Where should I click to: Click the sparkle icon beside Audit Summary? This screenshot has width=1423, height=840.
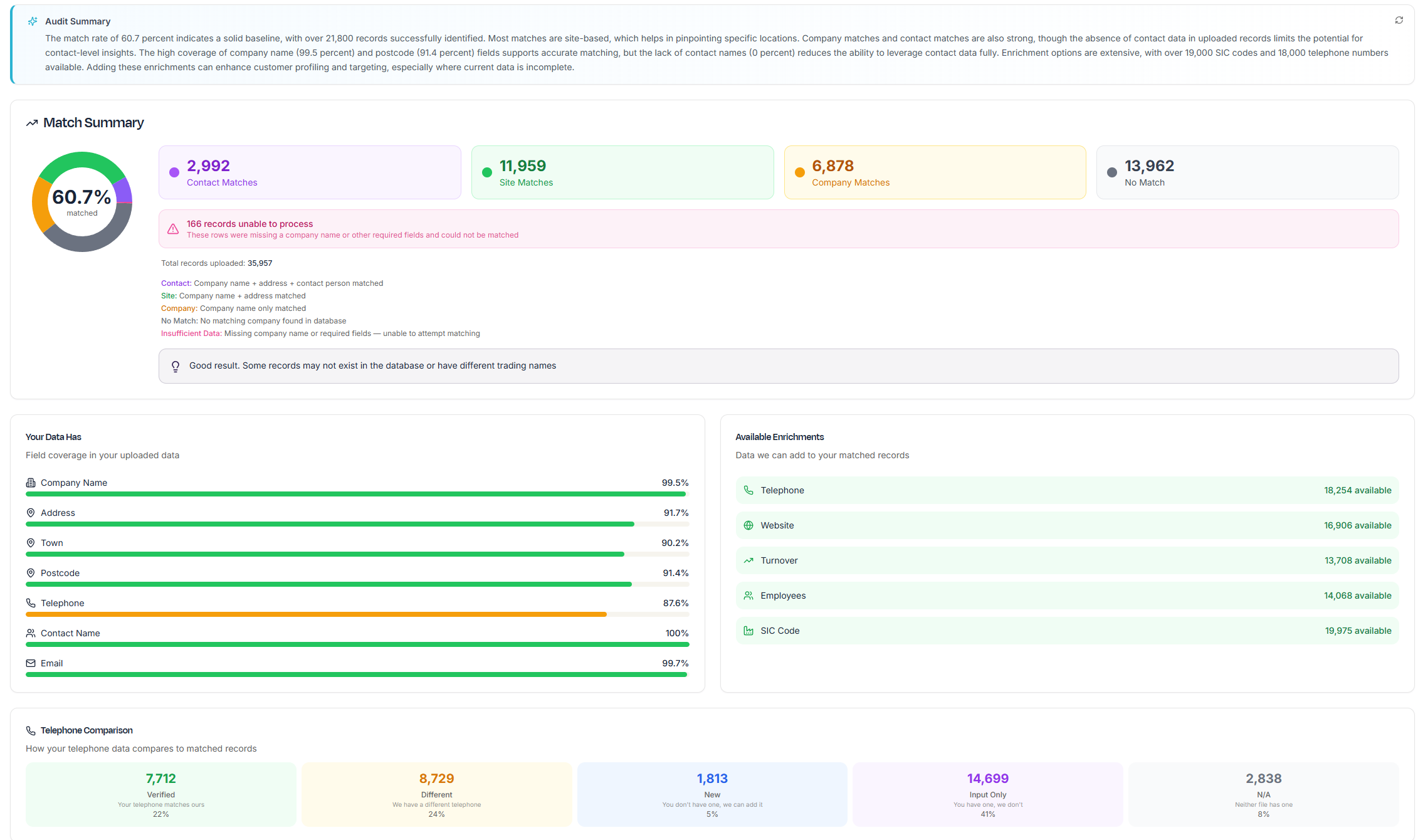[x=33, y=21]
